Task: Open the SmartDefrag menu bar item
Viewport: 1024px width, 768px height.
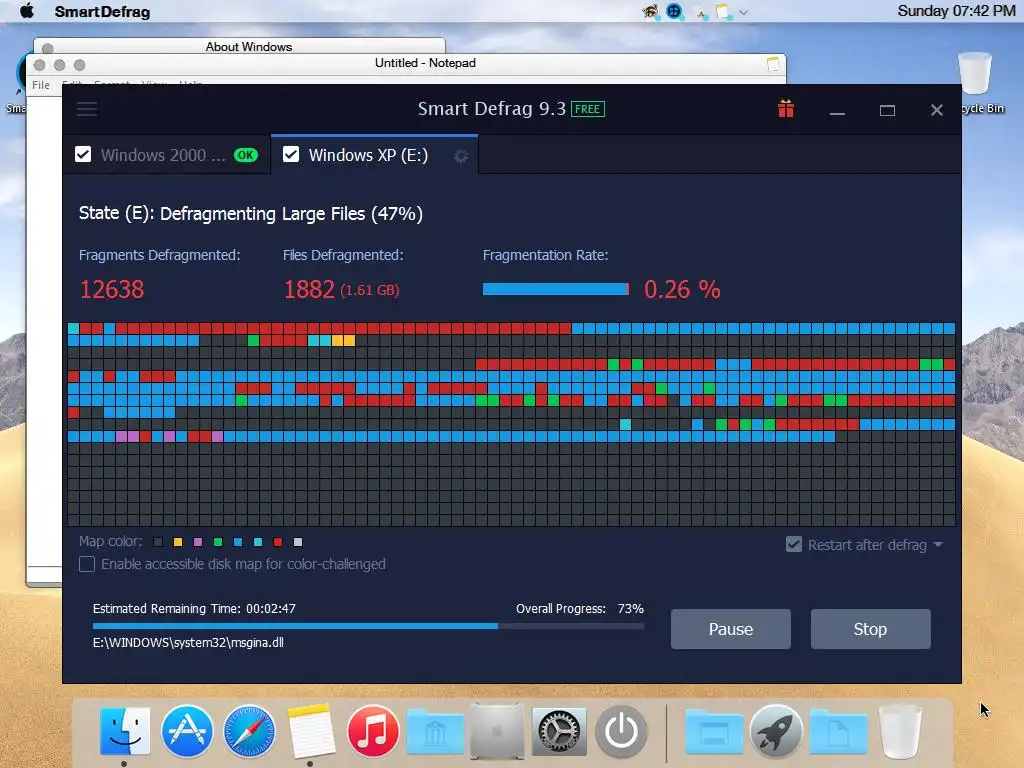Action: click(x=102, y=12)
